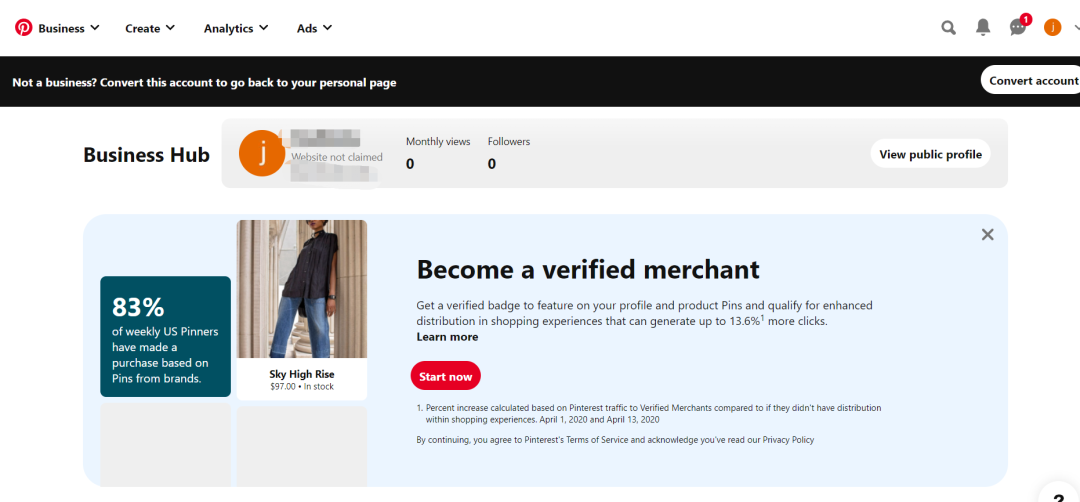Open the notifications bell

pyautogui.click(x=983, y=28)
